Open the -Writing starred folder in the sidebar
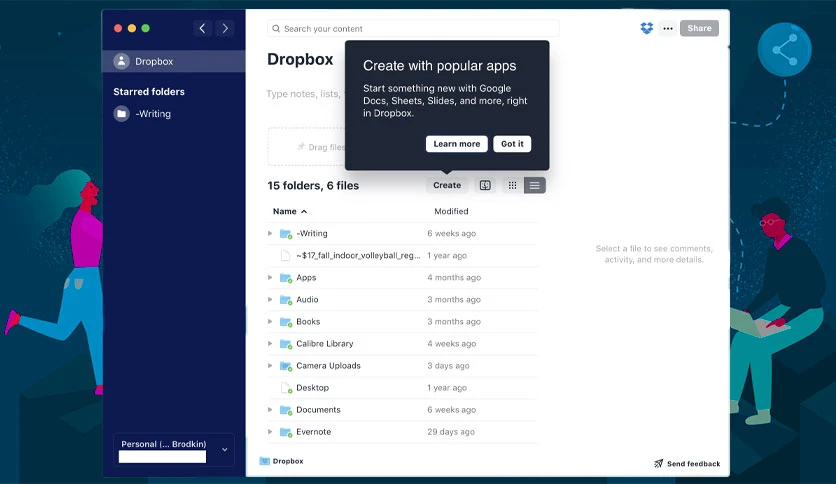 click(153, 114)
